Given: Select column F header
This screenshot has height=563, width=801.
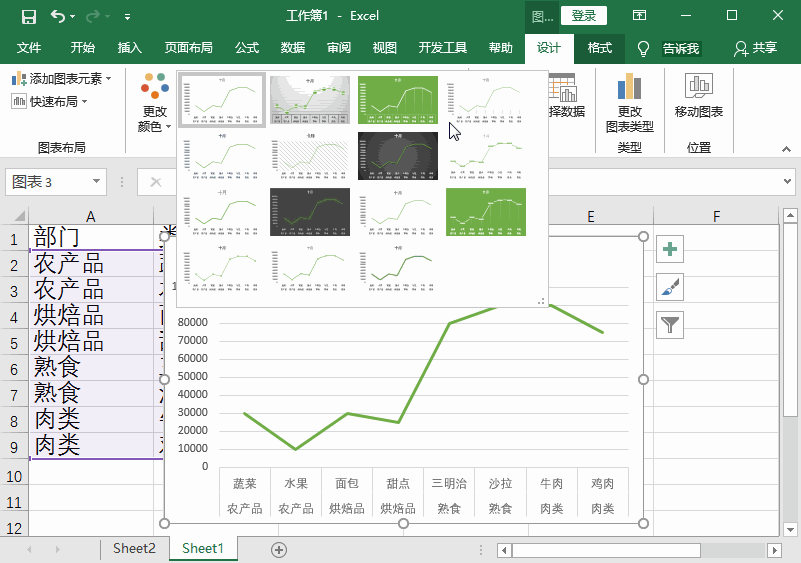Looking at the screenshot, I should (716, 216).
